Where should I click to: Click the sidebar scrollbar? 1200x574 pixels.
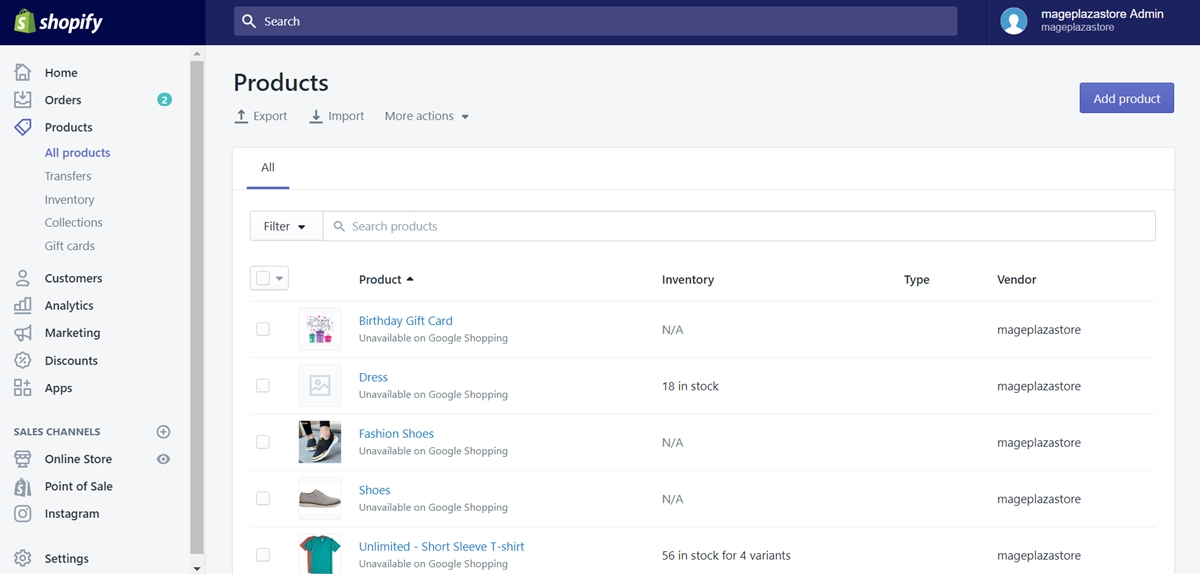click(197, 305)
